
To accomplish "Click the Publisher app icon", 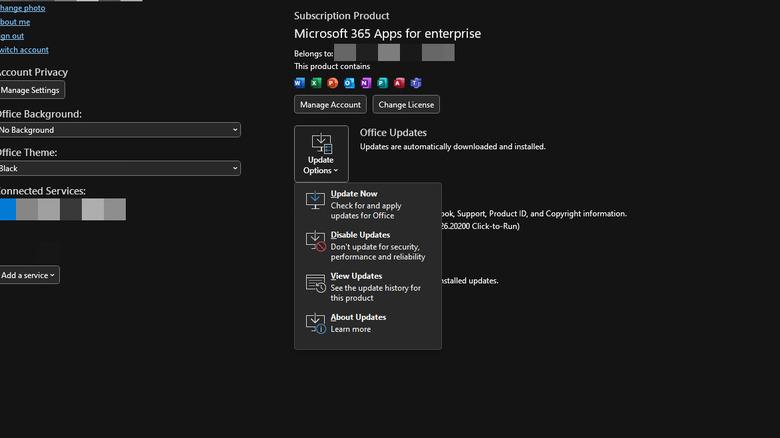I will 383,83.
